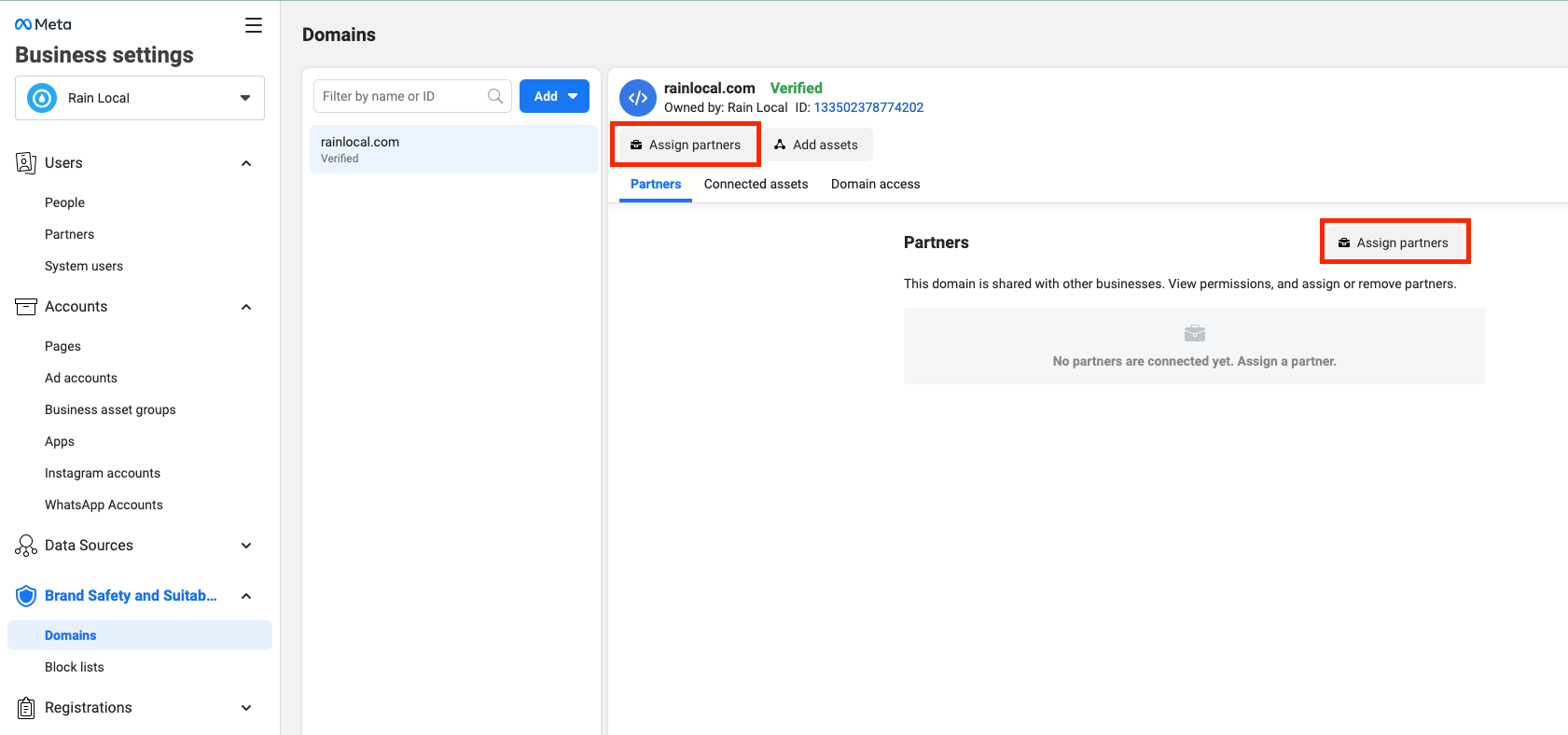
Task: Click the Meta logo
Action: [43, 24]
